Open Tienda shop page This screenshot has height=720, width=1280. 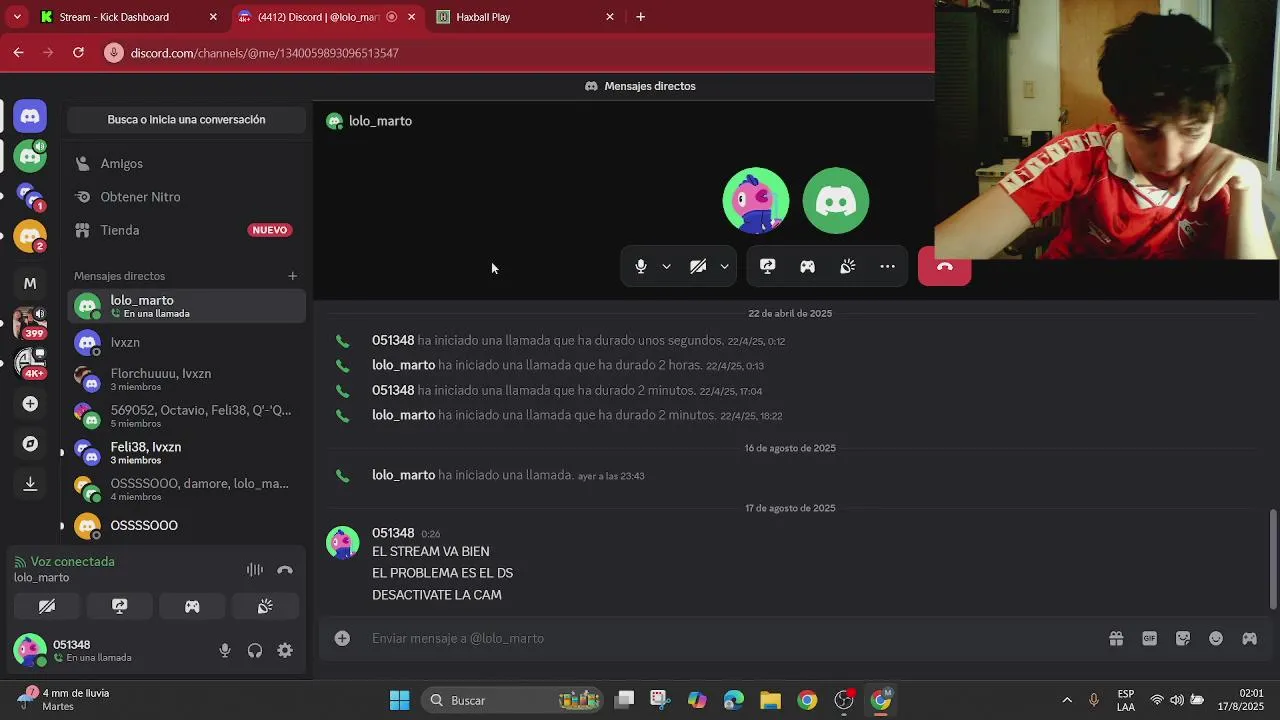click(186, 230)
